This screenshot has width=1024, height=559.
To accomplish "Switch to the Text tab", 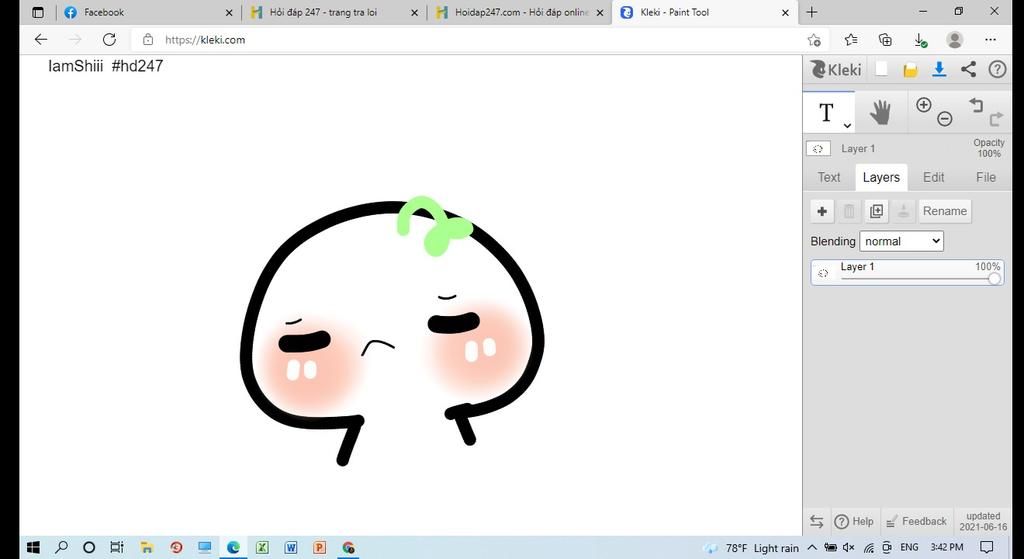I will (x=829, y=178).
